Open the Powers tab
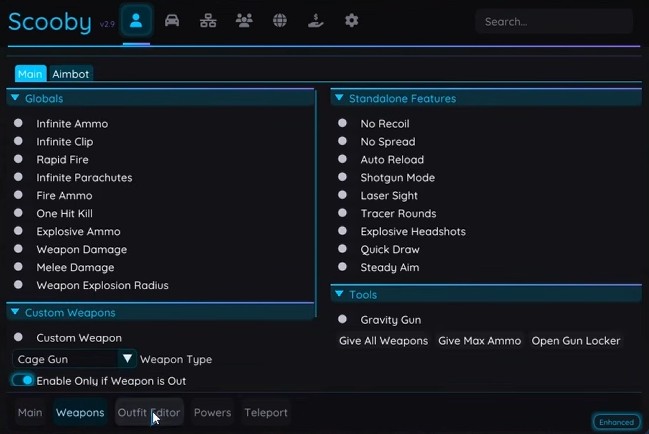 click(212, 412)
